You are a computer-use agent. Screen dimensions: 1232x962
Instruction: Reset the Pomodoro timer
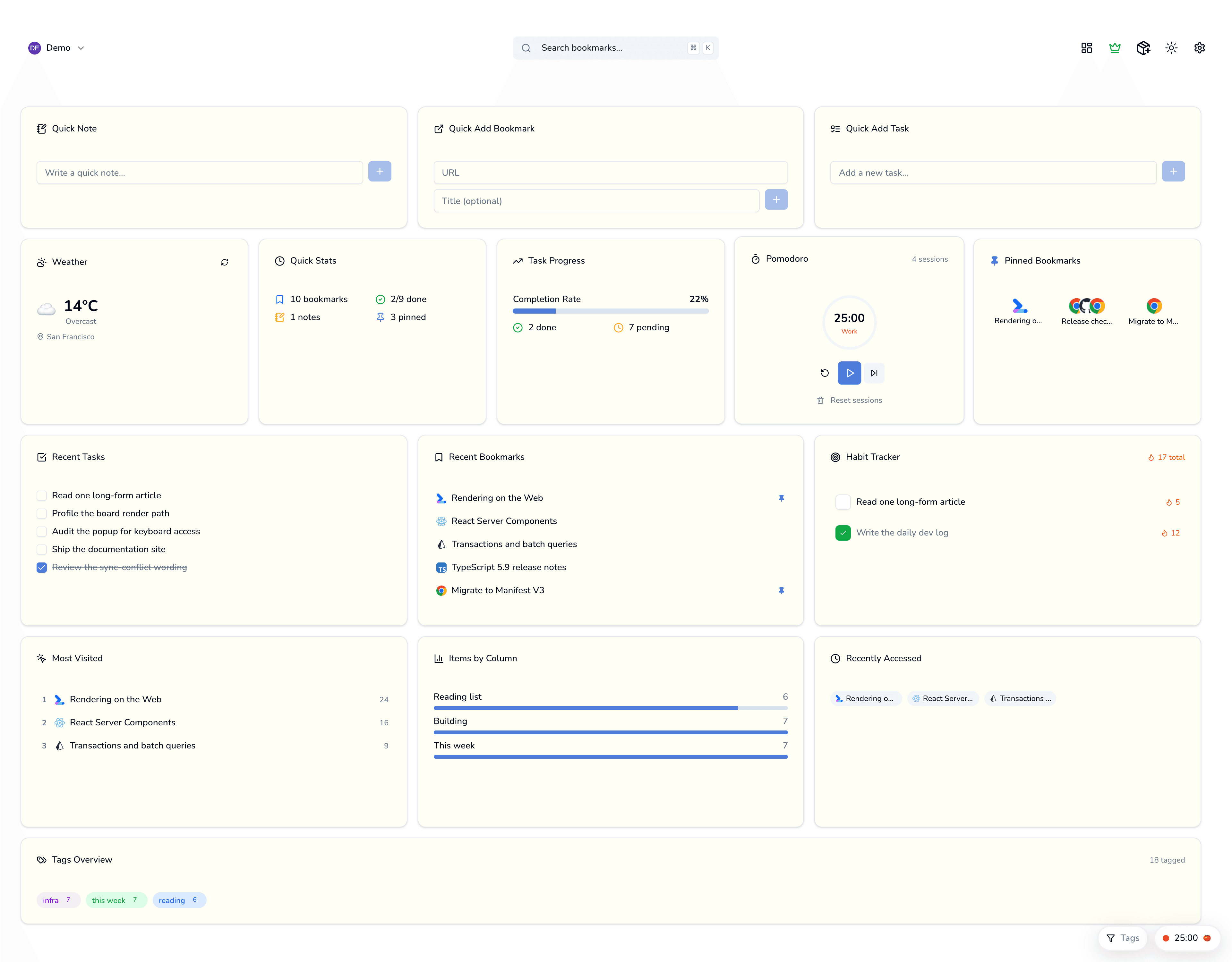[825, 373]
